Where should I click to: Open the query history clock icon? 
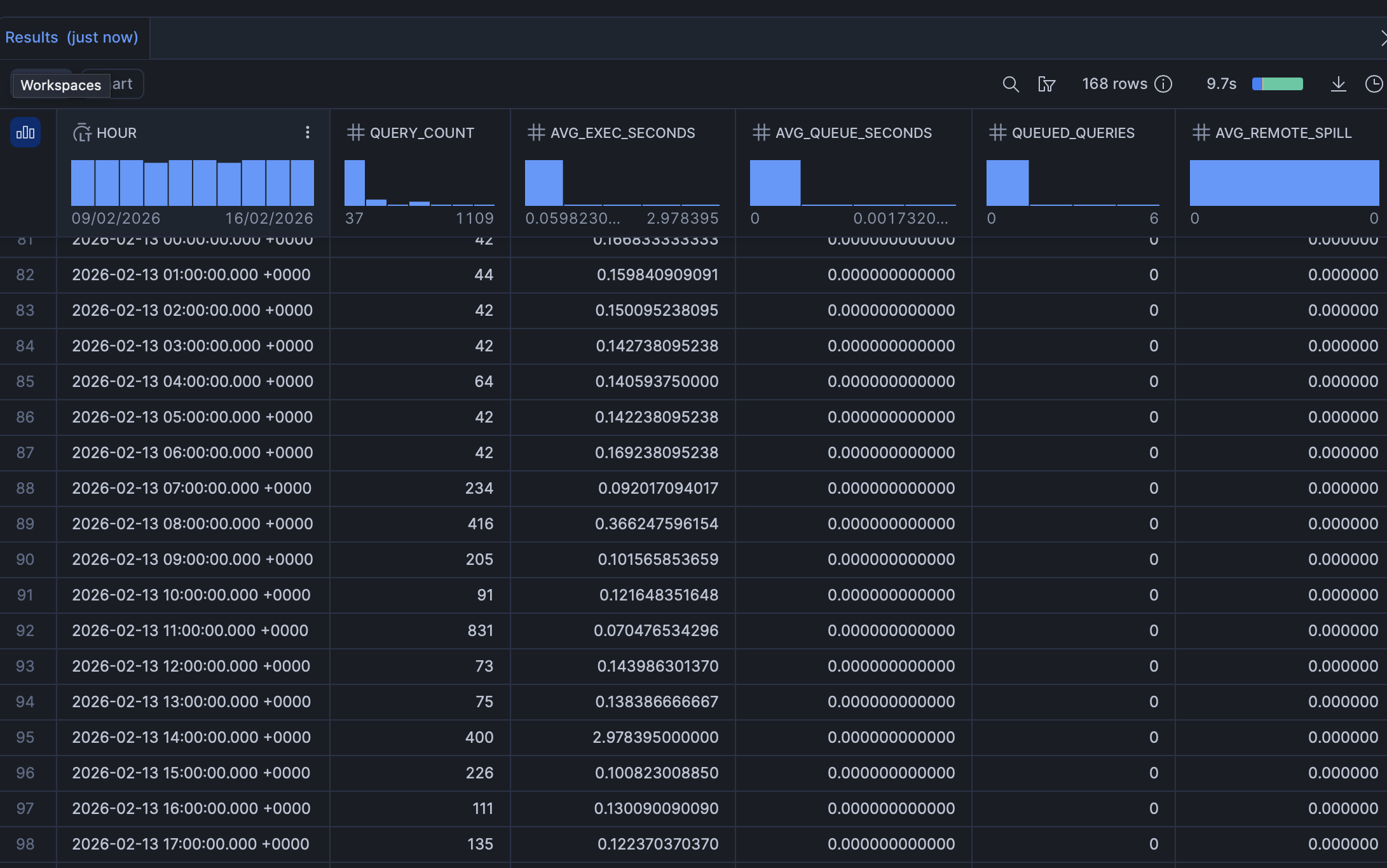click(1374, 84)
